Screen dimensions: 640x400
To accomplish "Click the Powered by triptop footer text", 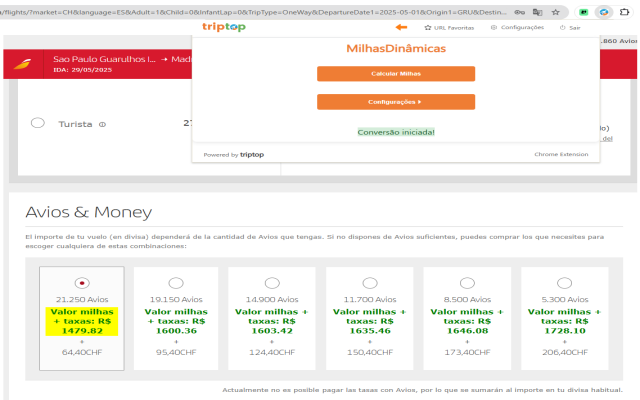I will [234, 155].
